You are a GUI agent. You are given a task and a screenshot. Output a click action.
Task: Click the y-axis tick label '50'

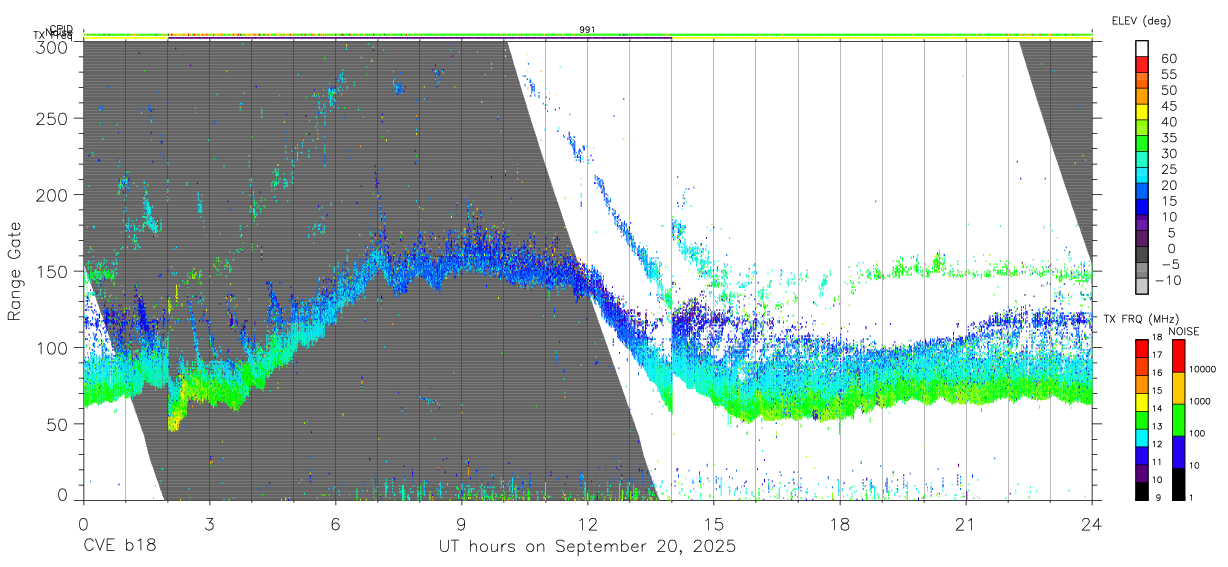click(x=57, y=424)
